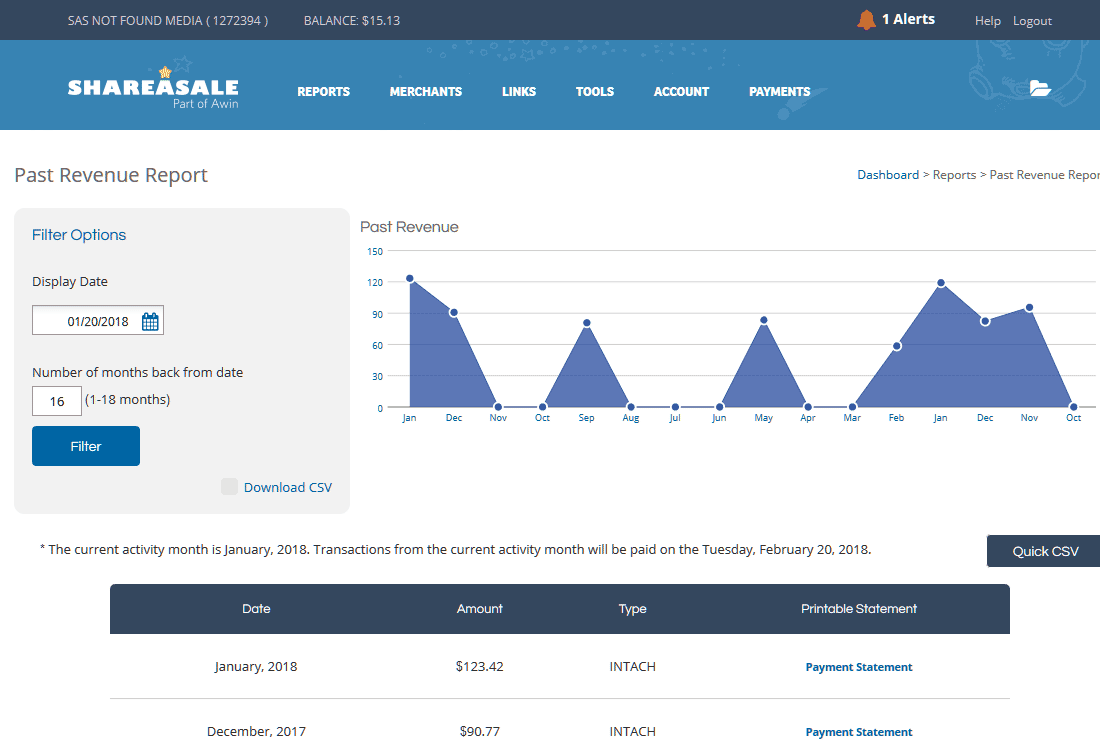Click the SAS NOT FOUND MEDIA account text

[x=168, y=20]
